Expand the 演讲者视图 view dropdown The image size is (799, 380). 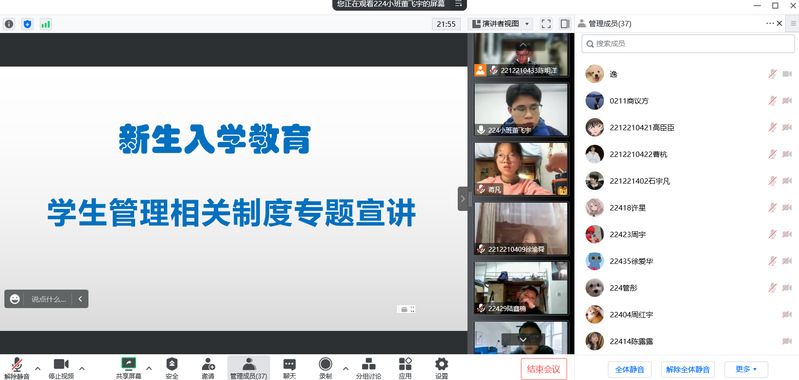pos(500,23)
